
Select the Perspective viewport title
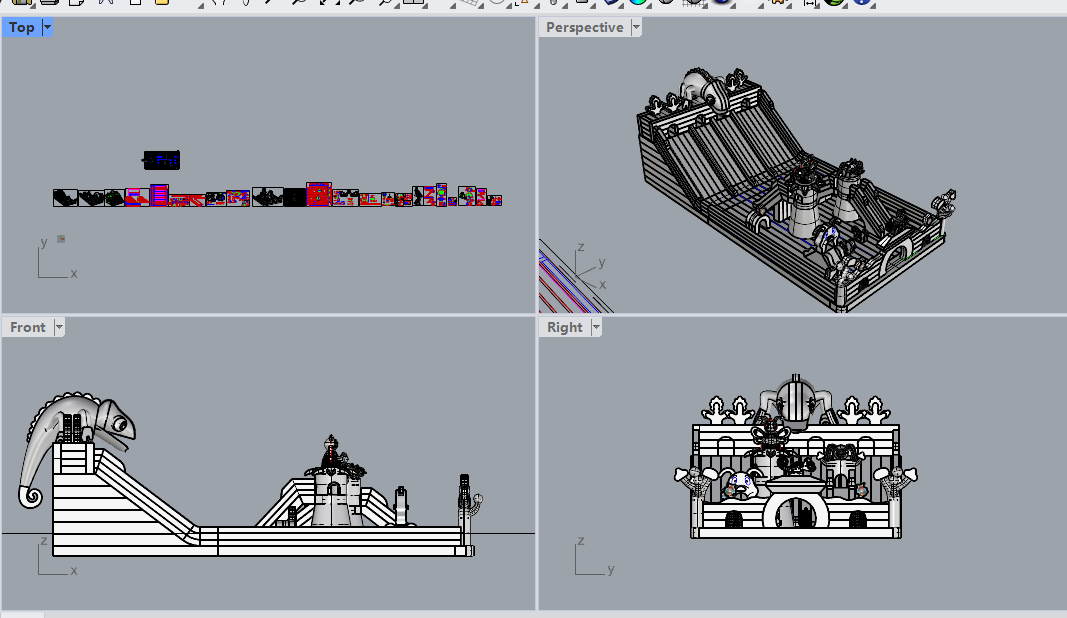point(584,28)
